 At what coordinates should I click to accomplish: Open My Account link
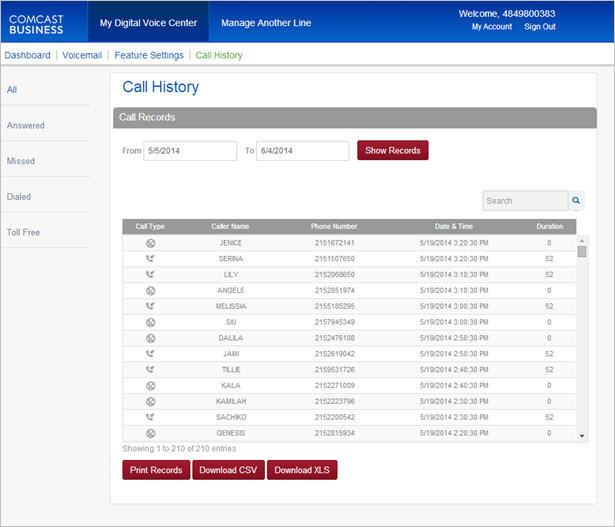coord(492,27)
